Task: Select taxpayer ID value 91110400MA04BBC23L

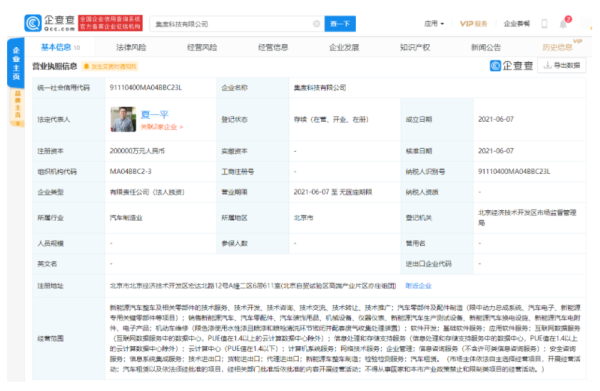Action: coord(514,171)
